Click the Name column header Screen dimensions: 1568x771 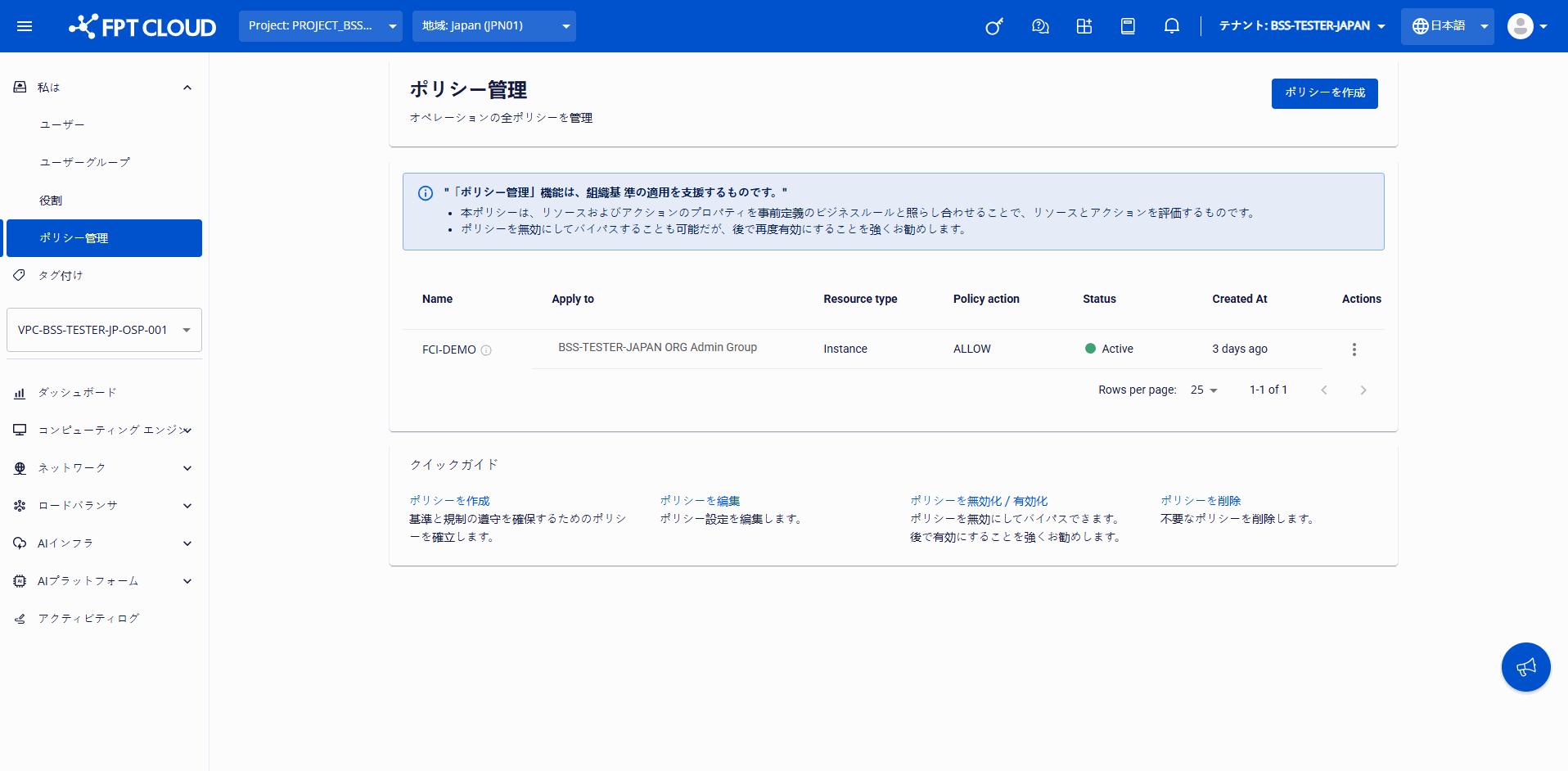point(437,300)
